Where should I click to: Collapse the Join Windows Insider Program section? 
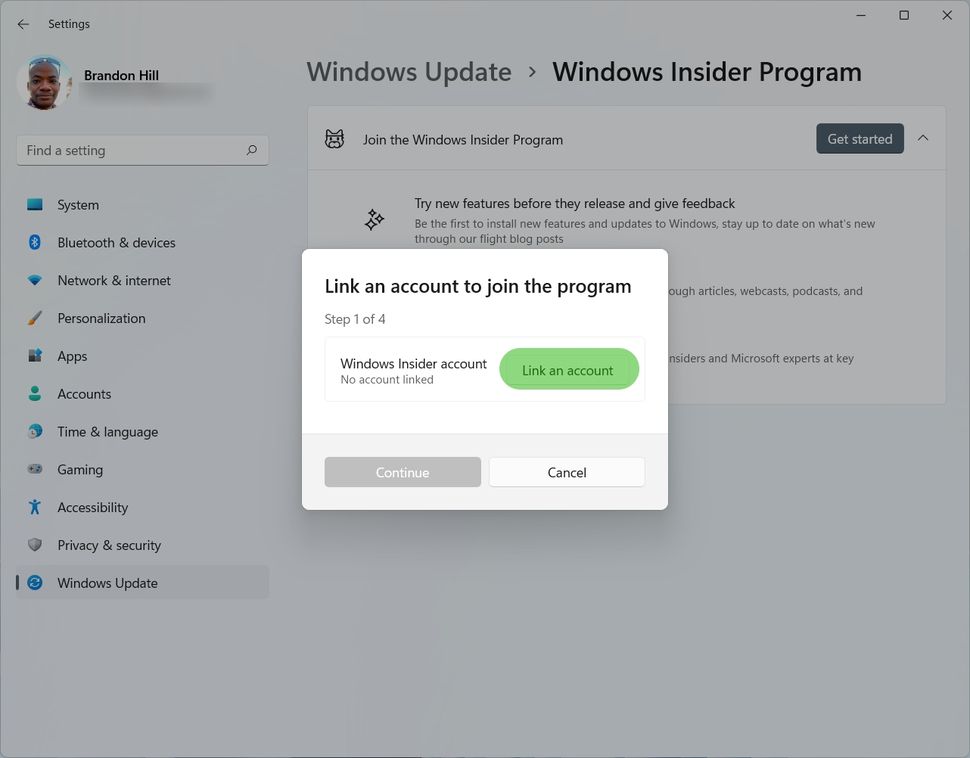[x=923, y=138]
